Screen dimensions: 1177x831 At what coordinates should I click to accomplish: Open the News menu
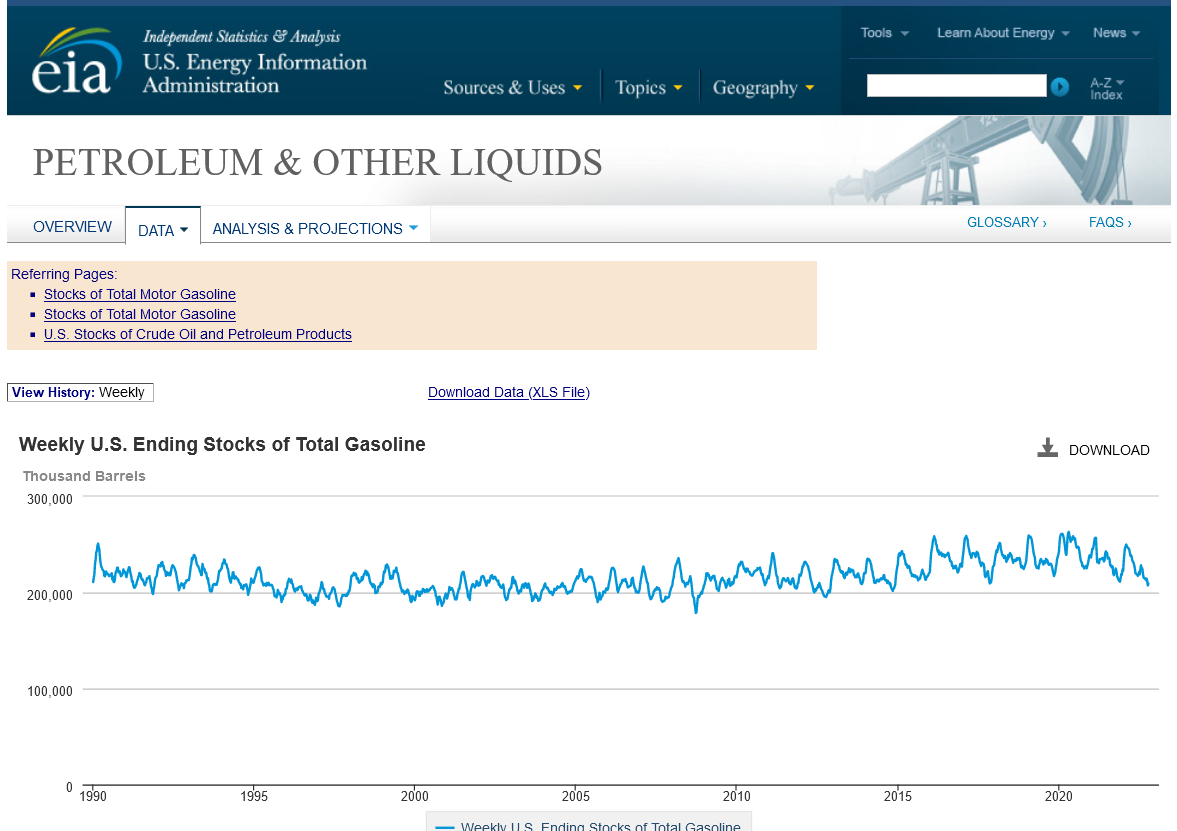[x=1116, y=33]
